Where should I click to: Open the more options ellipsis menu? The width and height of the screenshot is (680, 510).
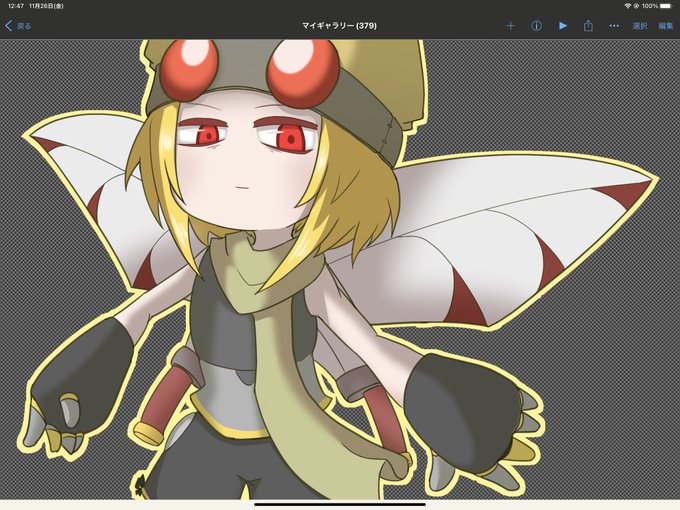click(614, 26)
